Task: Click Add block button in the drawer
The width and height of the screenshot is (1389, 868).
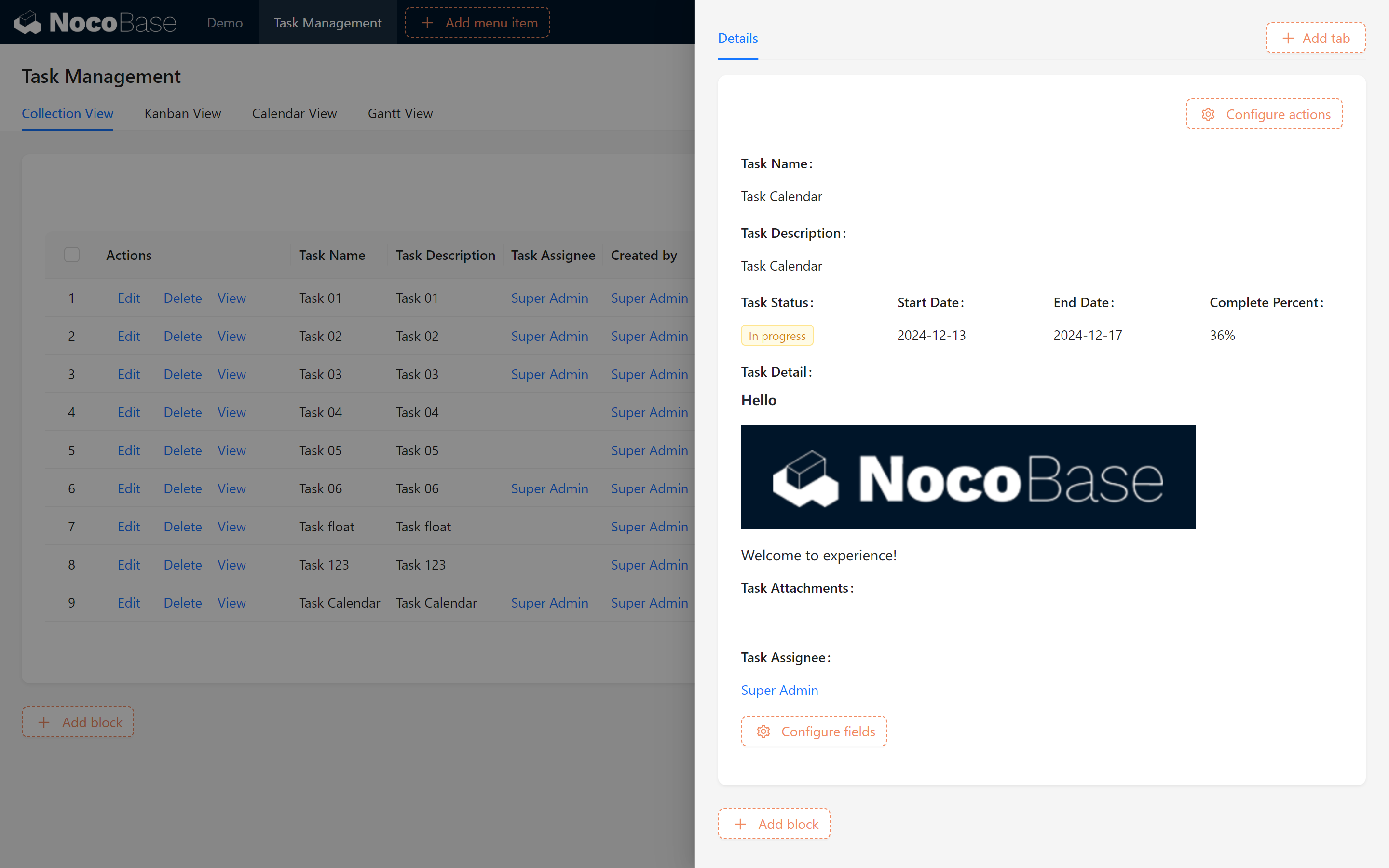Action: 774,824
